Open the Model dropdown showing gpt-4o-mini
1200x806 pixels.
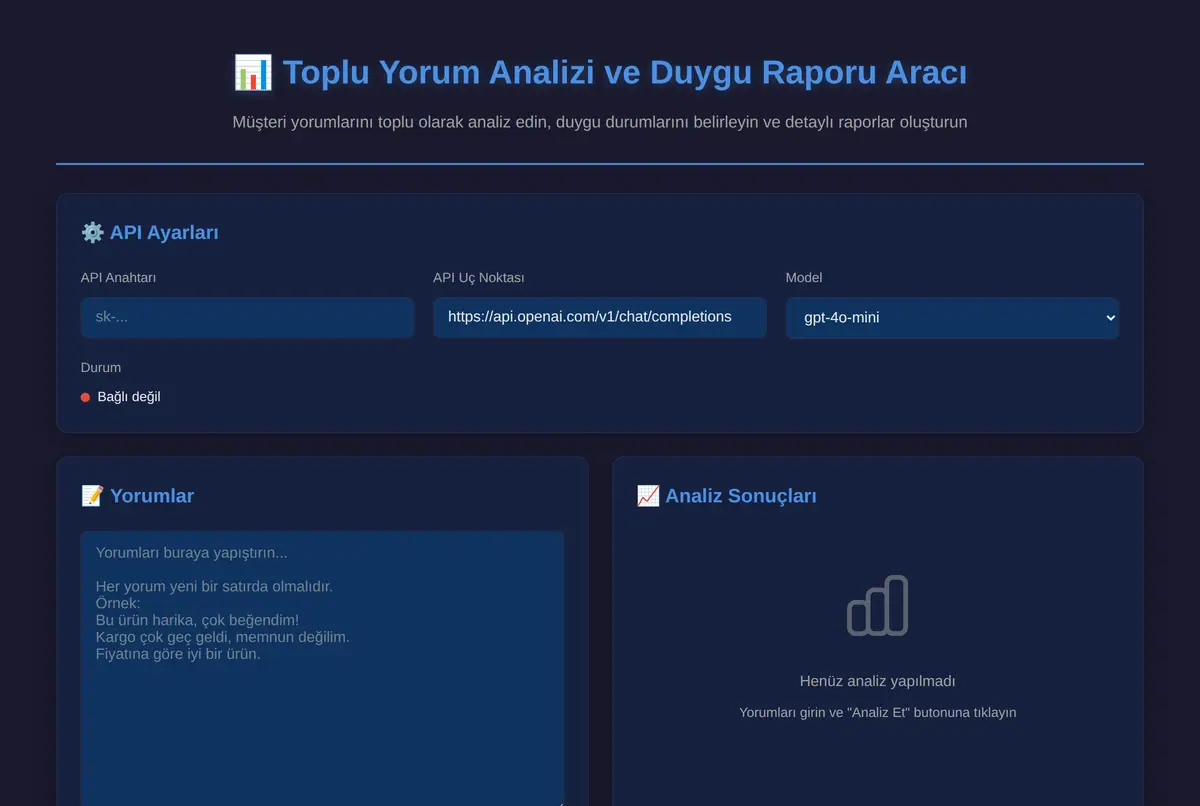click(952, 318)
